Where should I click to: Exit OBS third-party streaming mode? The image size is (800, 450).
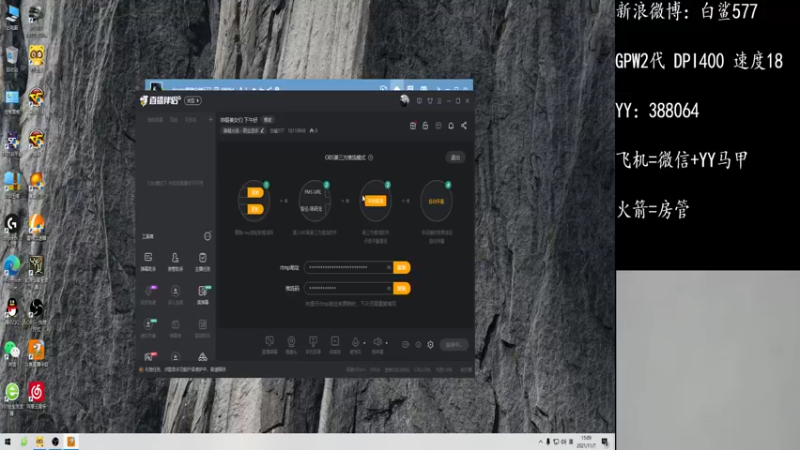tap(455, 157)
